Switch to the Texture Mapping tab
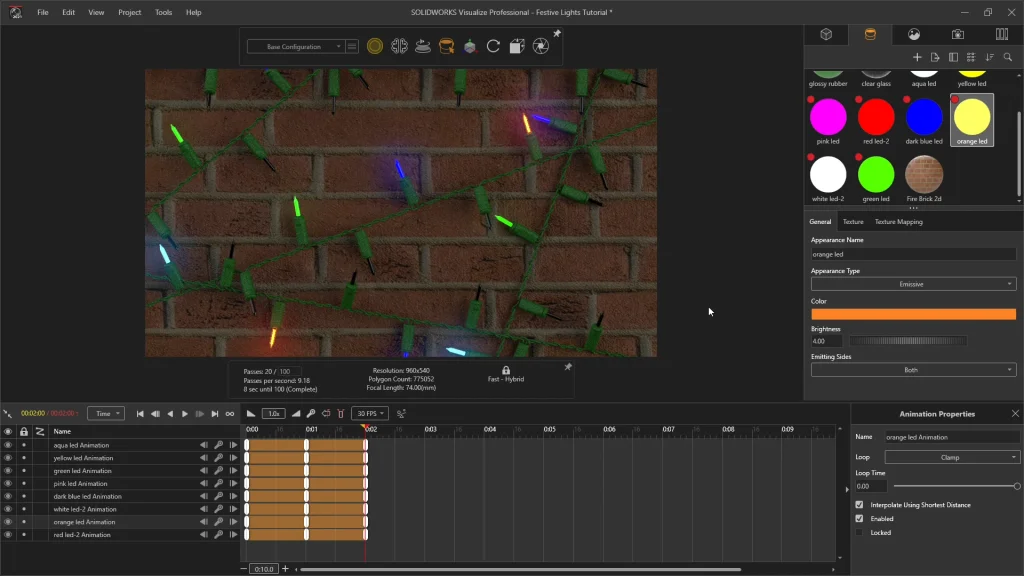The height and width of the screenshot is (576, 1024). coord(898,222)
